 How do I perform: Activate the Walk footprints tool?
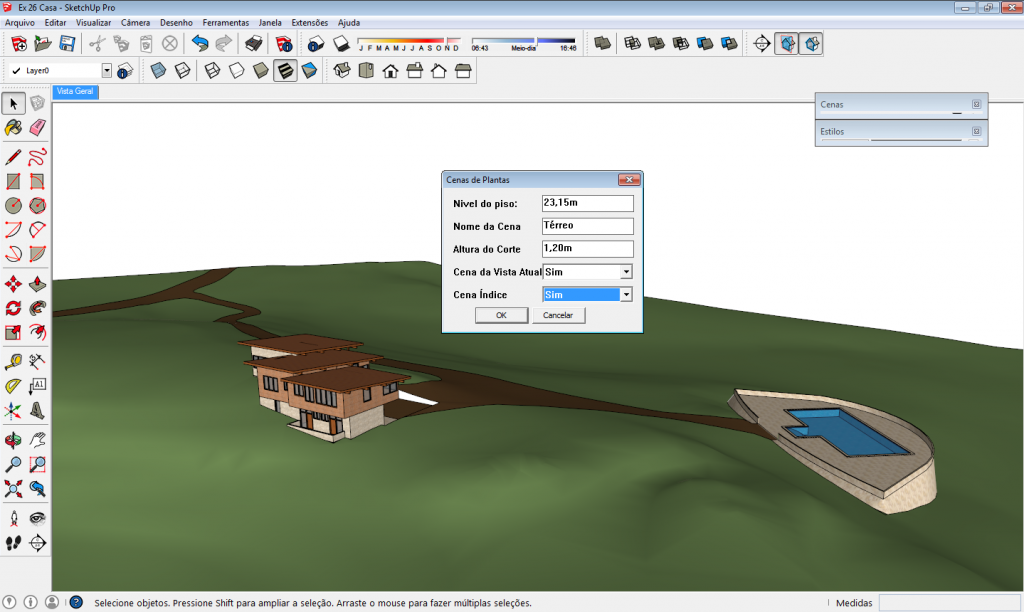click(13, 543)
